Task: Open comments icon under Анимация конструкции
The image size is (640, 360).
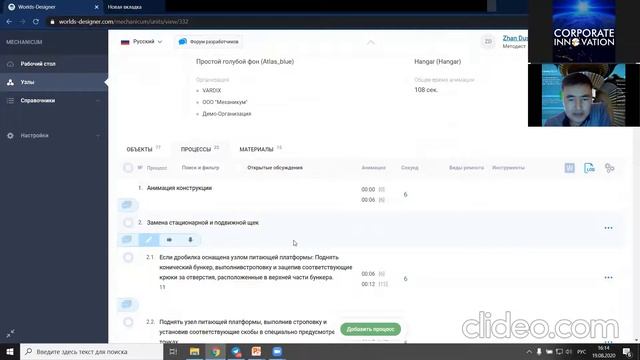Action: click(x=127, y=204)
